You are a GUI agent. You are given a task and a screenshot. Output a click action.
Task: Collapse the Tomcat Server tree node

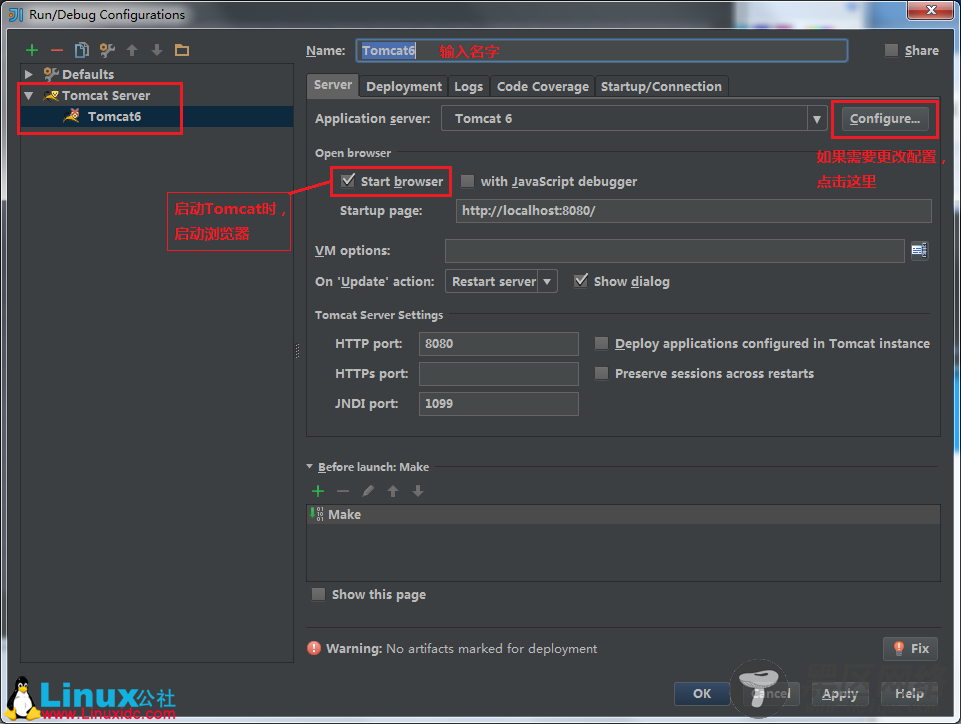[28, 96]
